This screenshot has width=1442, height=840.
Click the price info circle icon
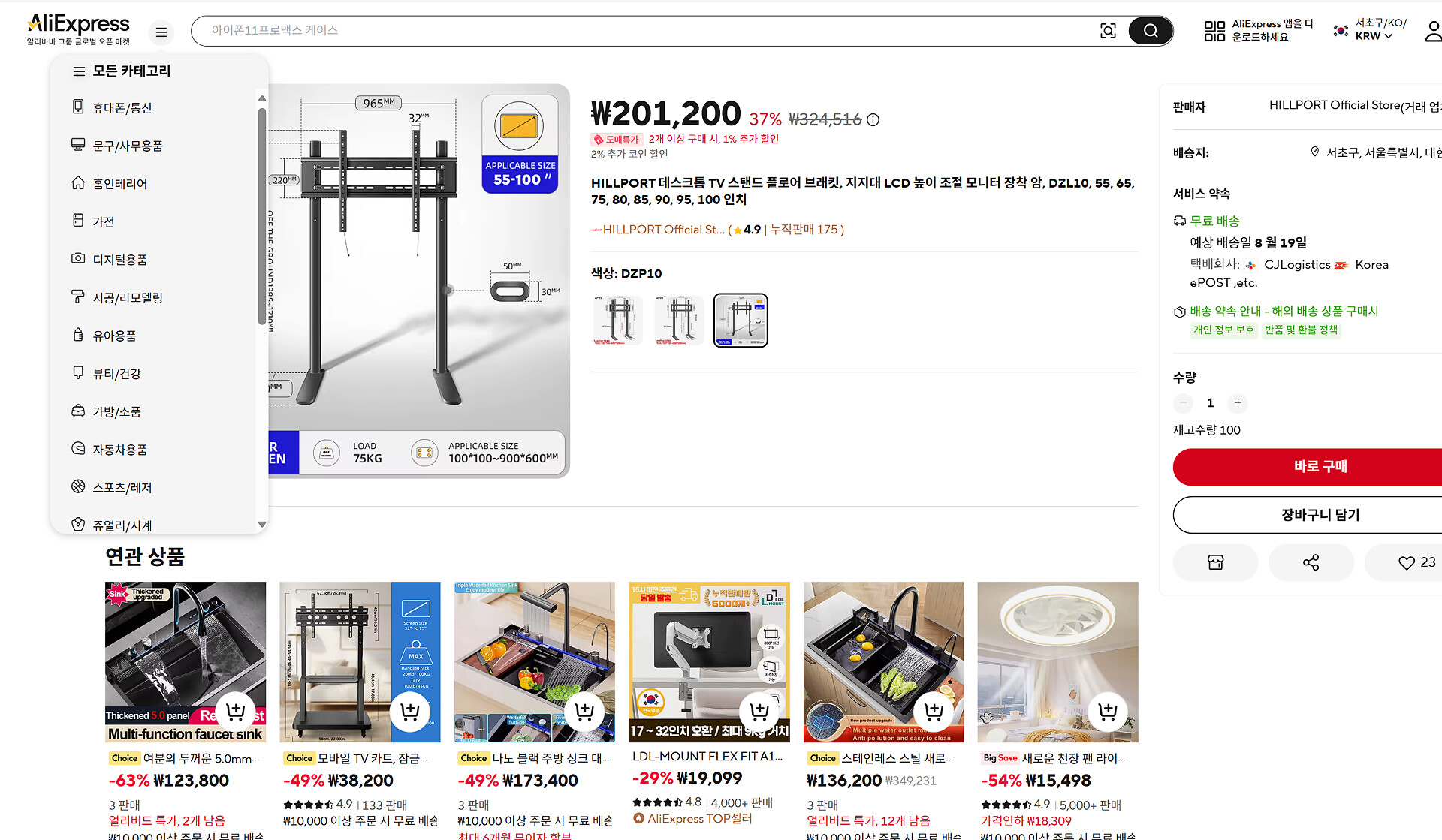(873, 119)
